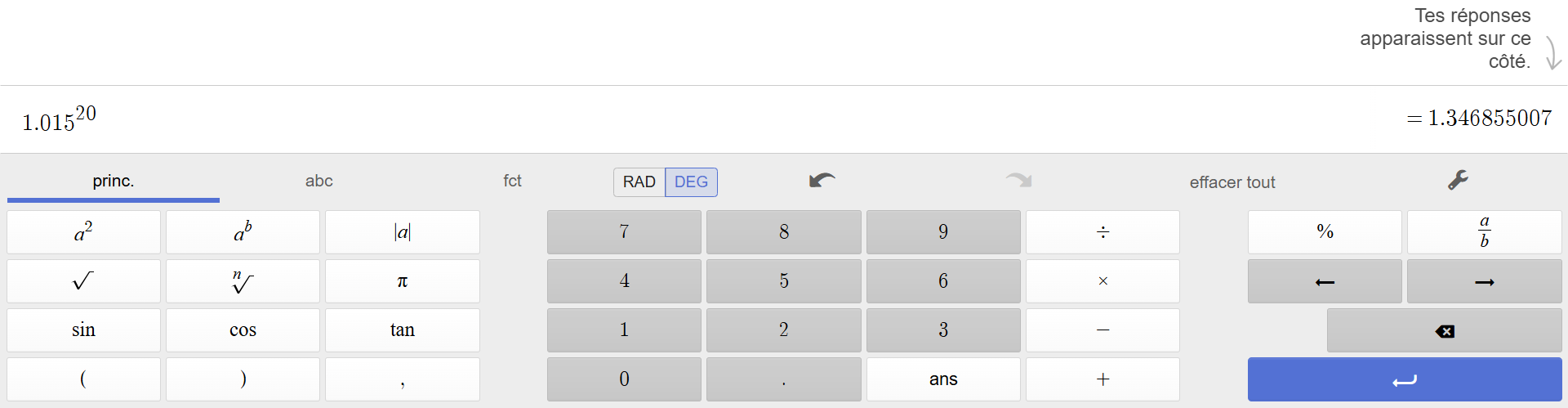Select the princ. keyboard tab

(114, 181)
